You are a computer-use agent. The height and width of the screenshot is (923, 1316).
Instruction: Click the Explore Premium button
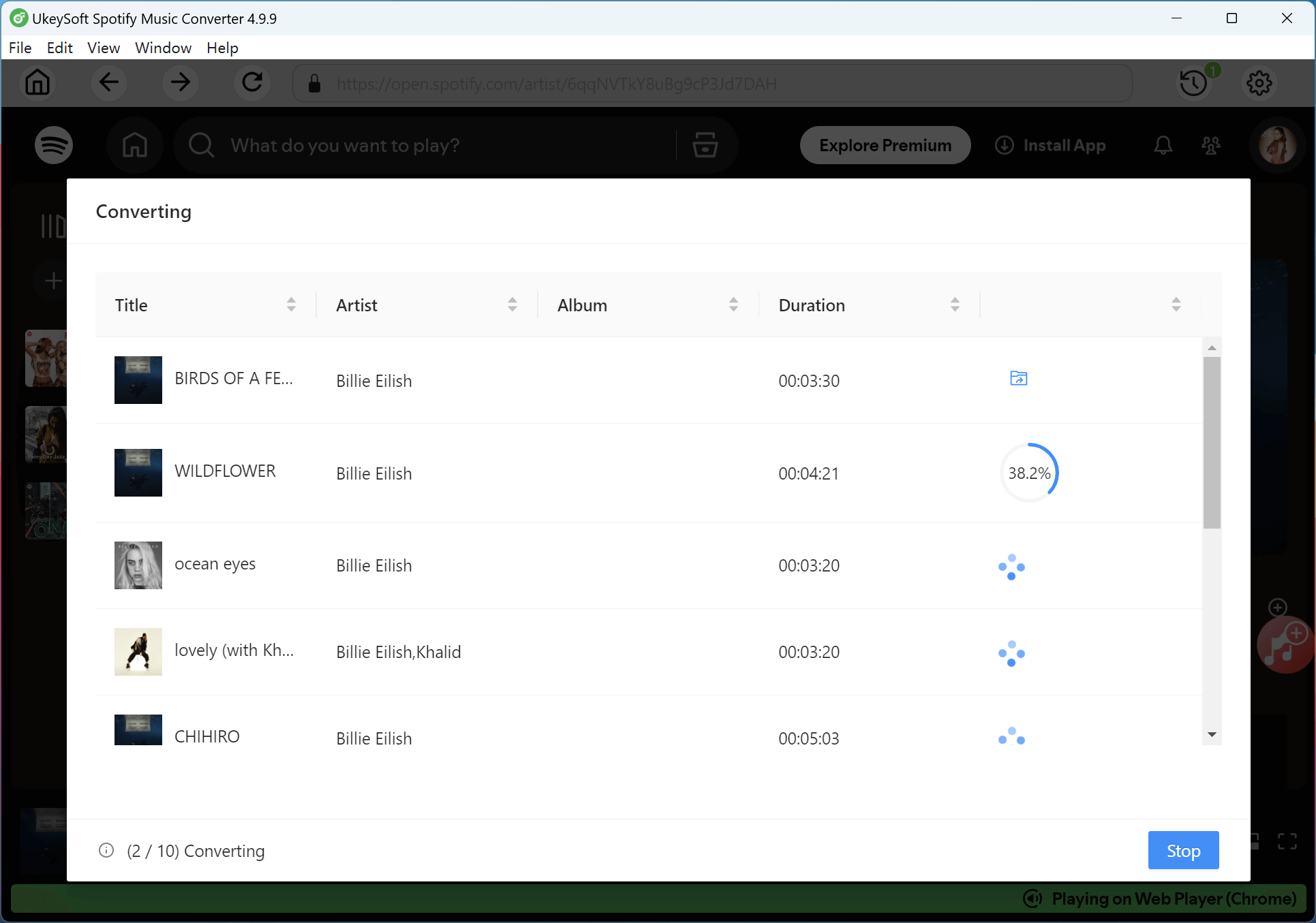click(x=885, y=145)
